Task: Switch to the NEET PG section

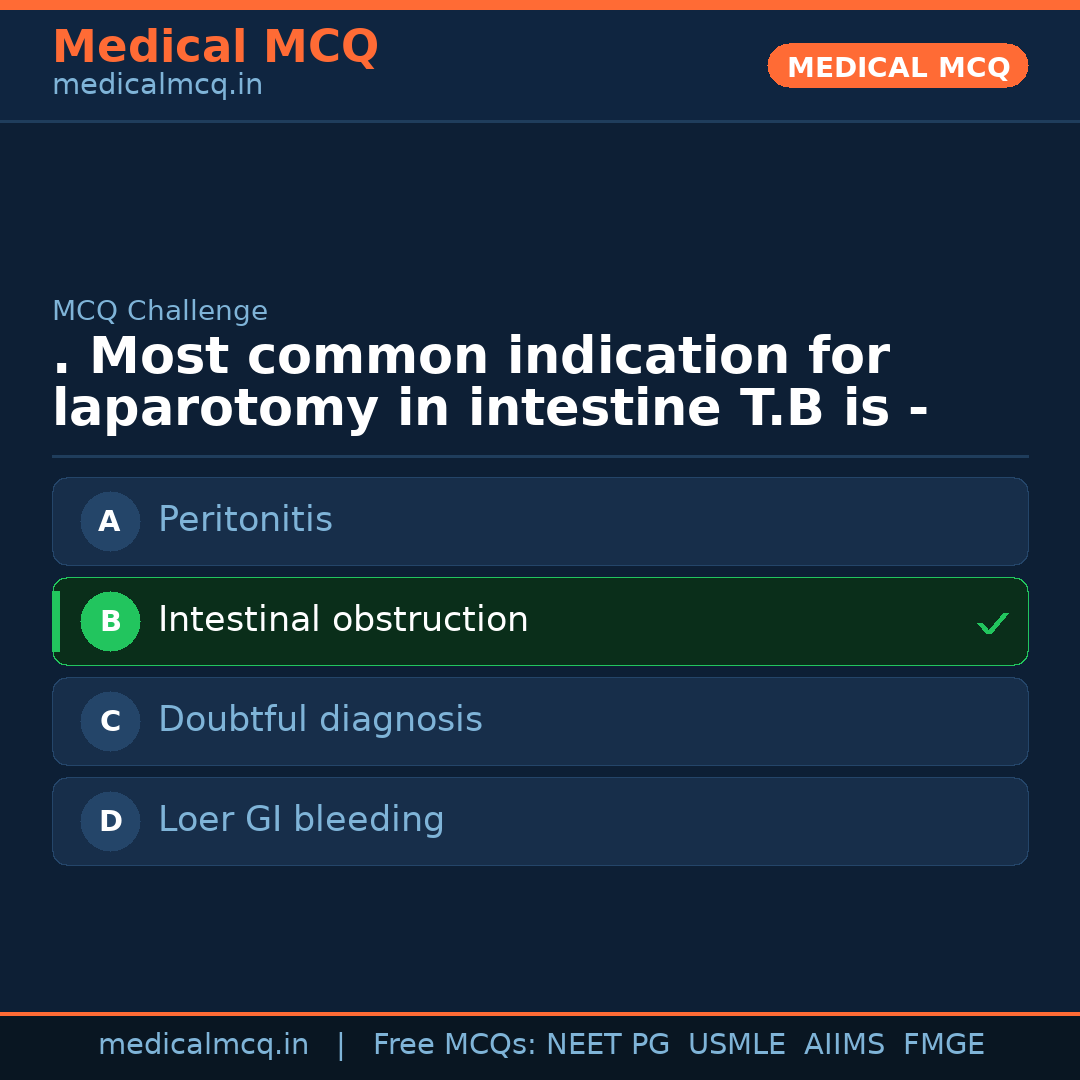Action: click(x=607, y=1043)
